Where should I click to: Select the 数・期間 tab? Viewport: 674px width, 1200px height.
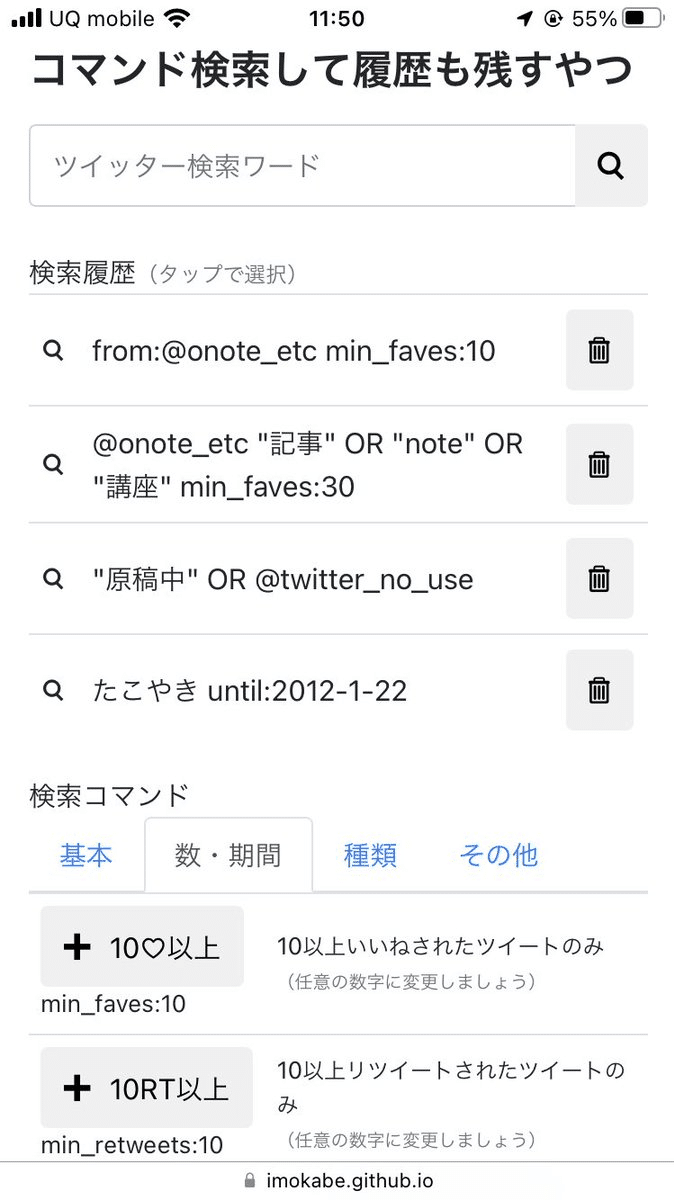228,856
